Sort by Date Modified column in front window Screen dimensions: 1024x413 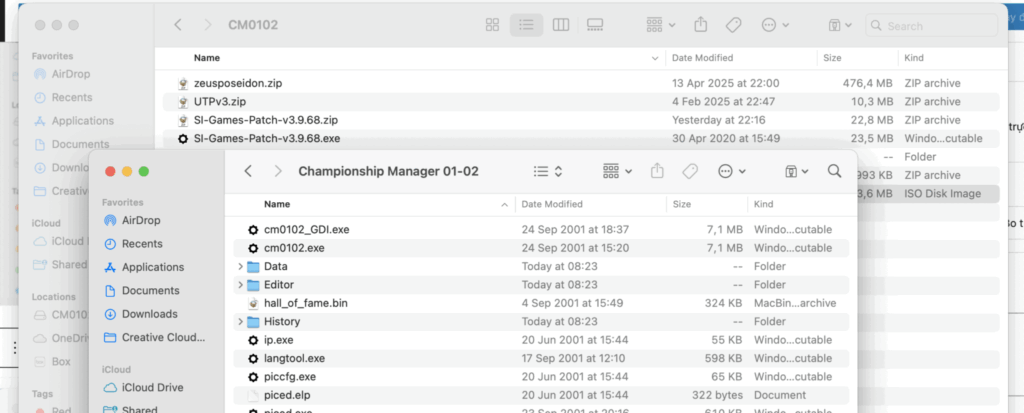(x=552, y=204)
